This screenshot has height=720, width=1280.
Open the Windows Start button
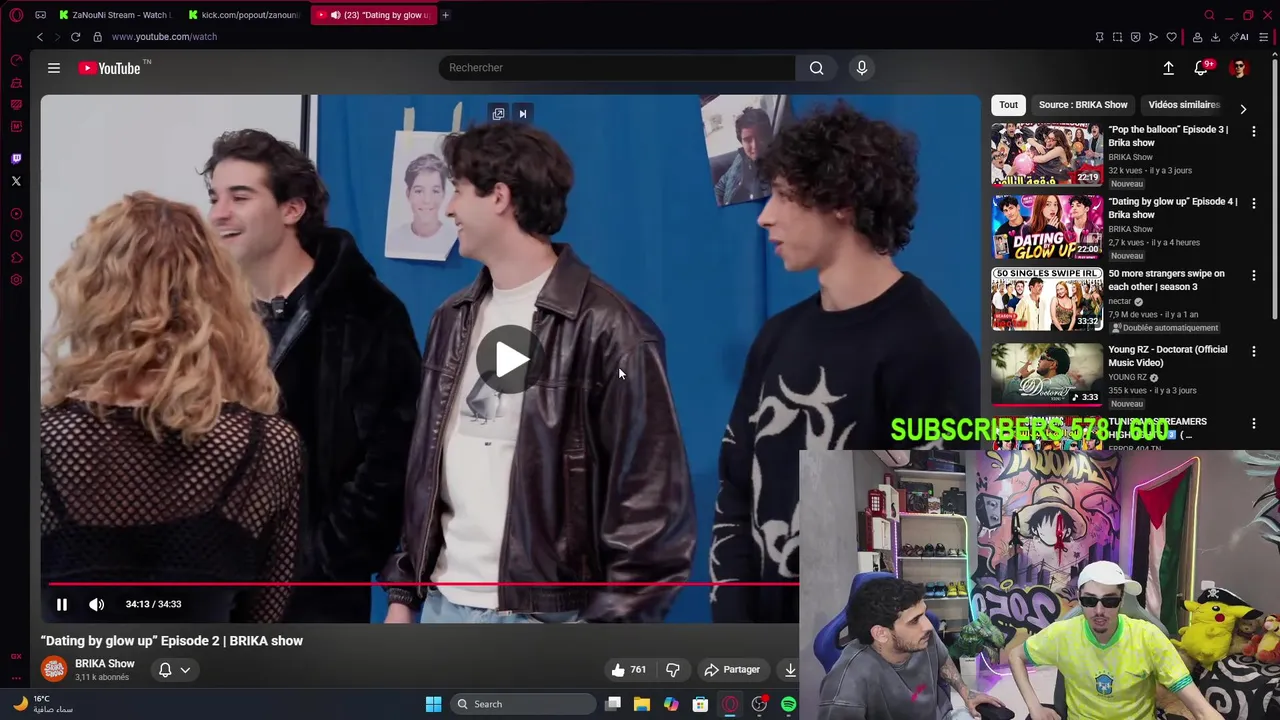point(433,704)
